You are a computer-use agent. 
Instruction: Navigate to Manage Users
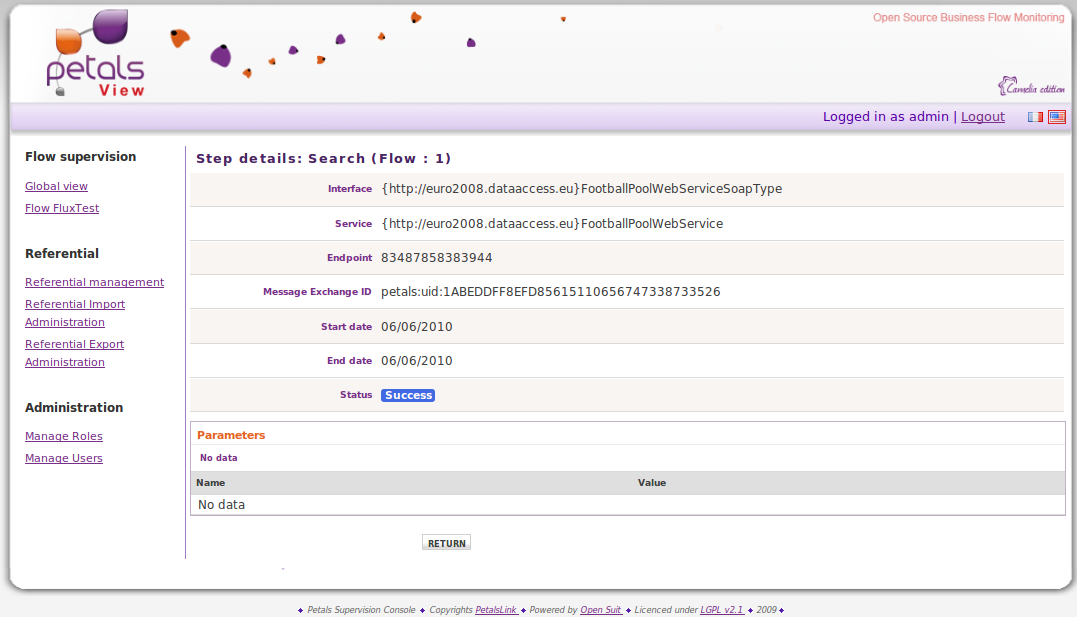pyautogui.click(x=63, y=458)
